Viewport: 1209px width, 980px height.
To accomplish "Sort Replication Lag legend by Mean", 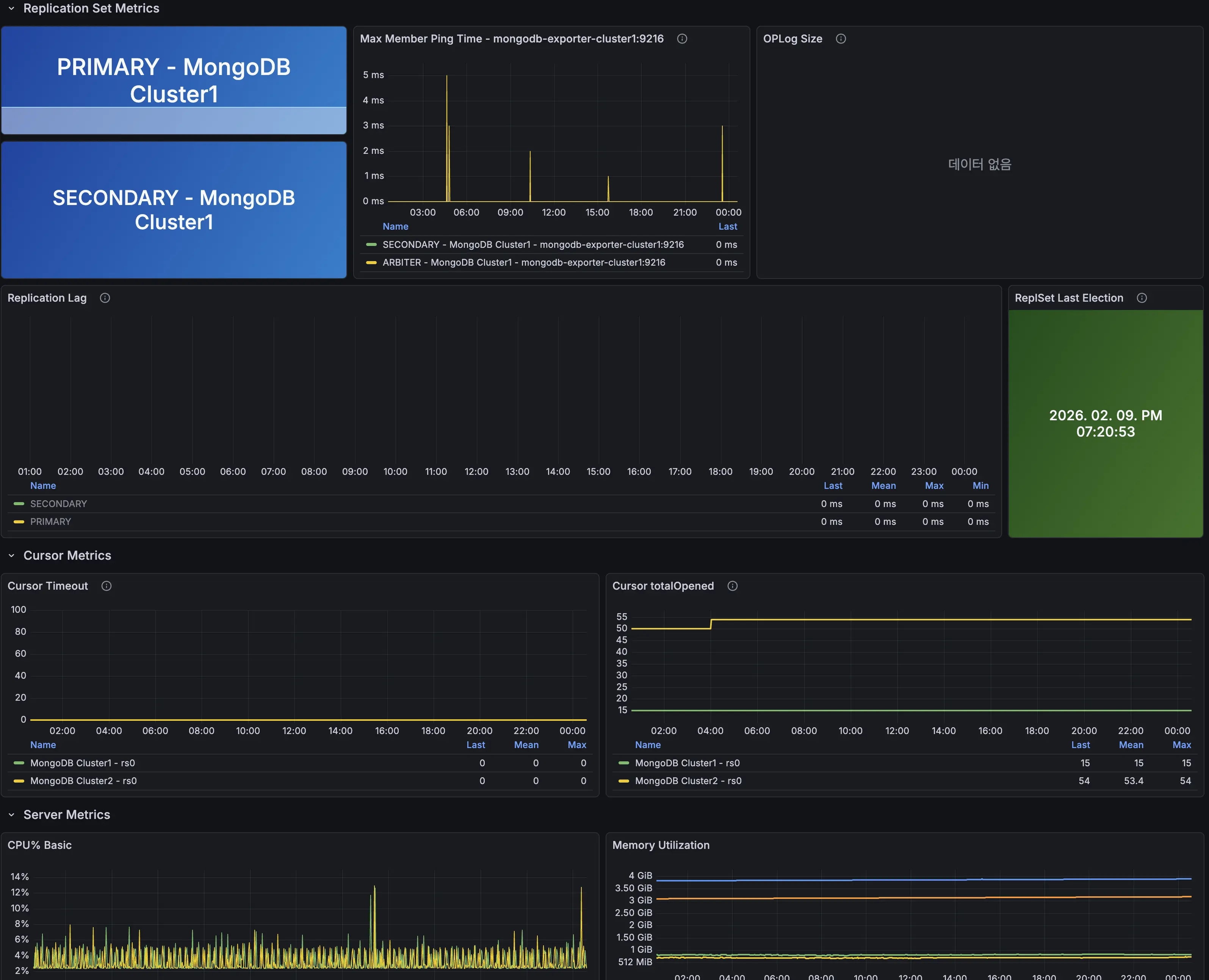I will 883,485.
